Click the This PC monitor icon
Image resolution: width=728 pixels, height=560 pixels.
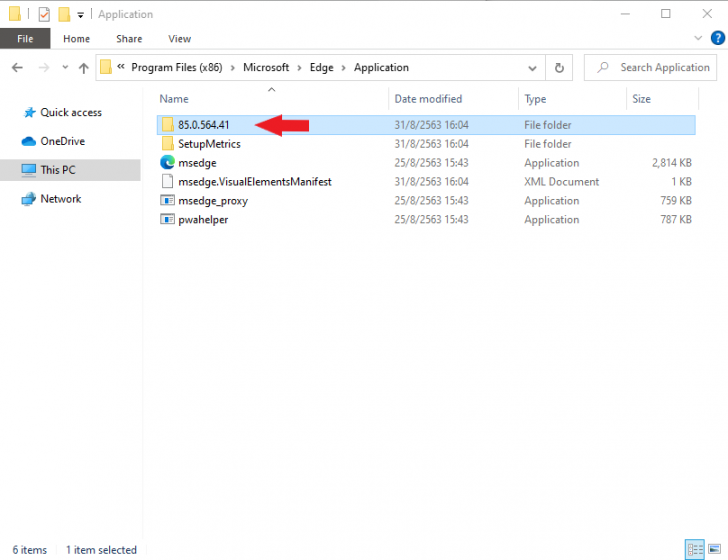(29, 170)
